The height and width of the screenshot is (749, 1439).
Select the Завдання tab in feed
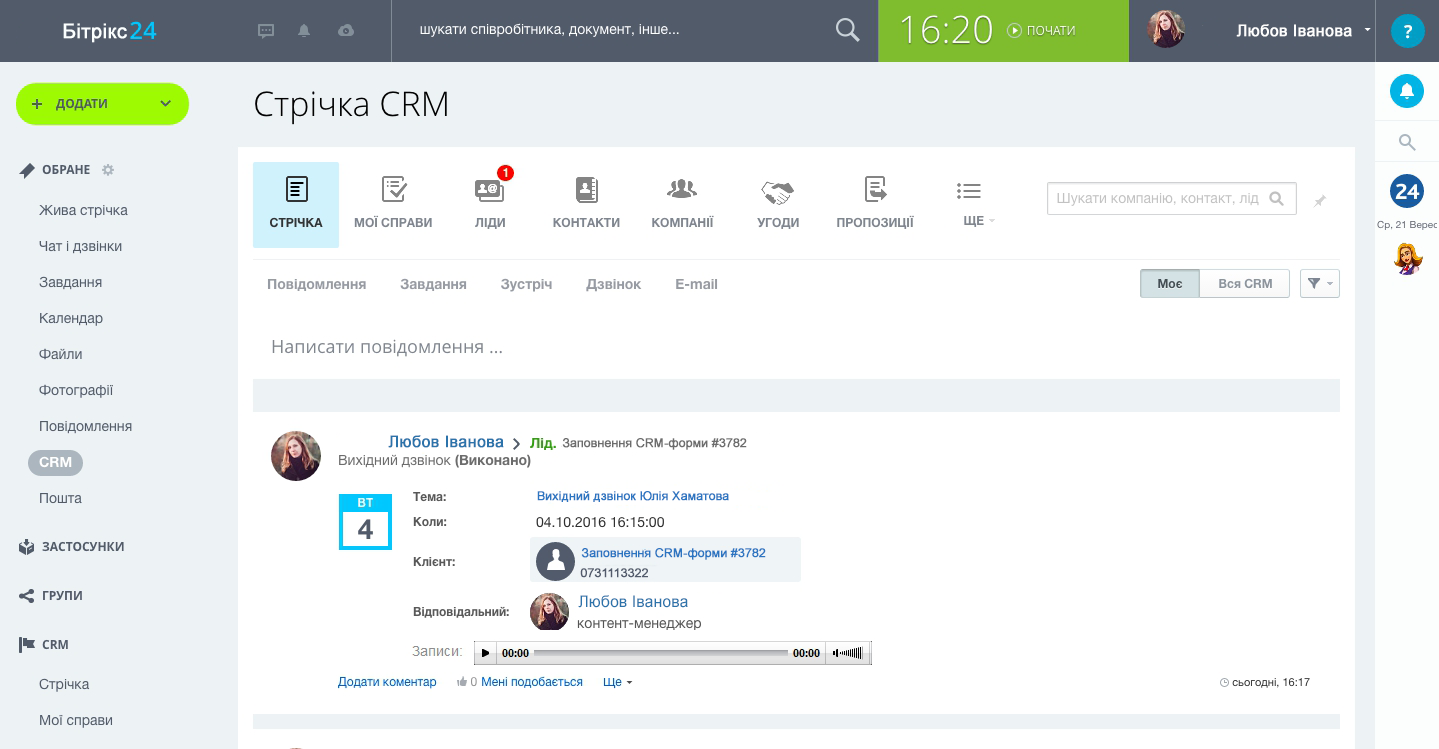point(433,284)
